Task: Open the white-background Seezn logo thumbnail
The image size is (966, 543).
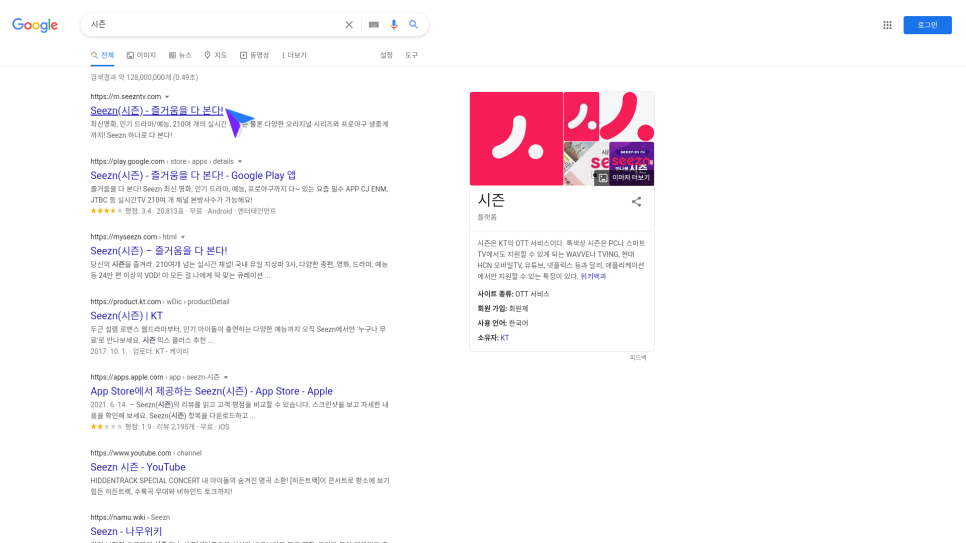Action: pyautogui.click(x=627, y=116)
